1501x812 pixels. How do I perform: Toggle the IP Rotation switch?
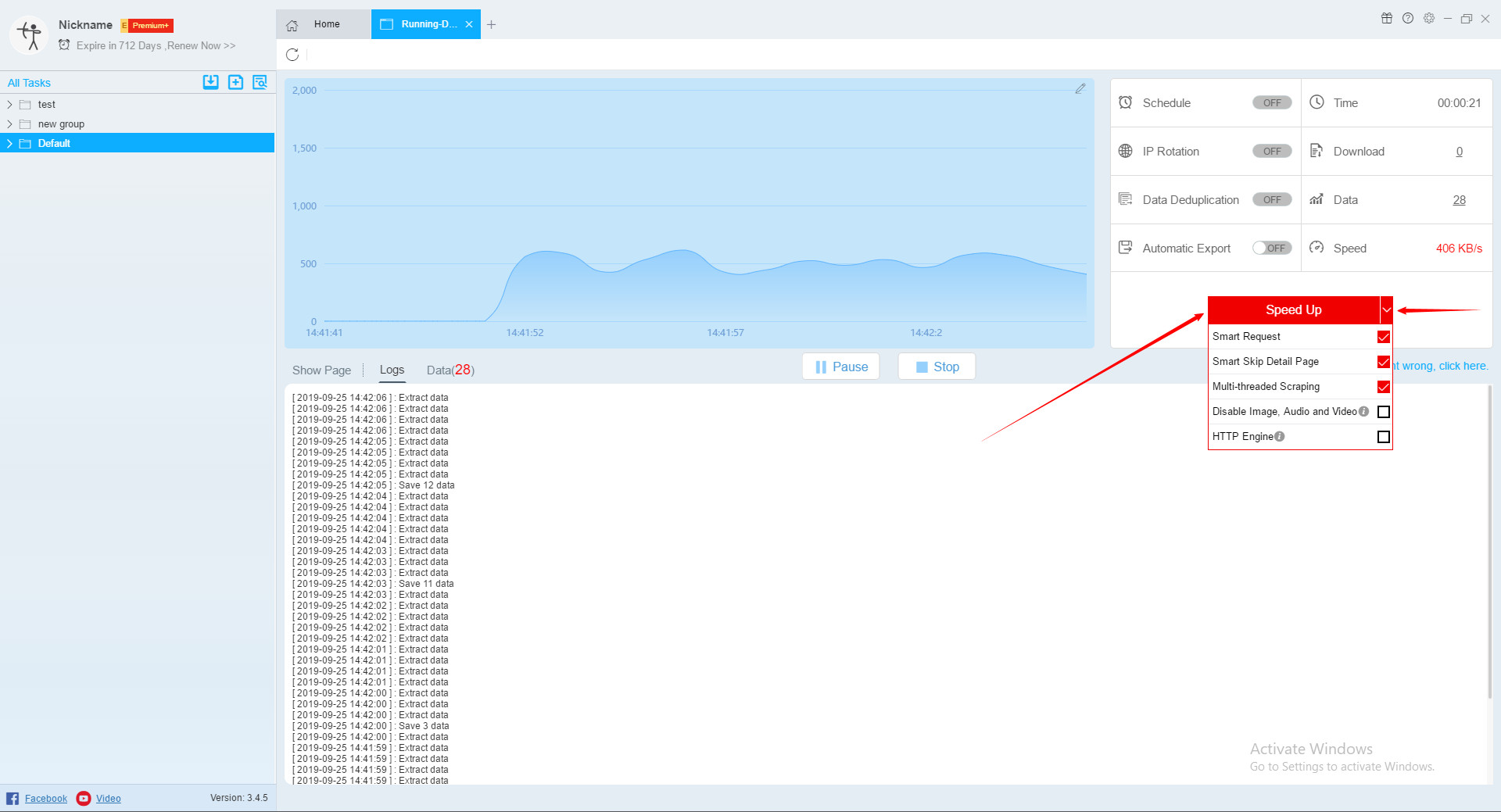coord(1272,151)
